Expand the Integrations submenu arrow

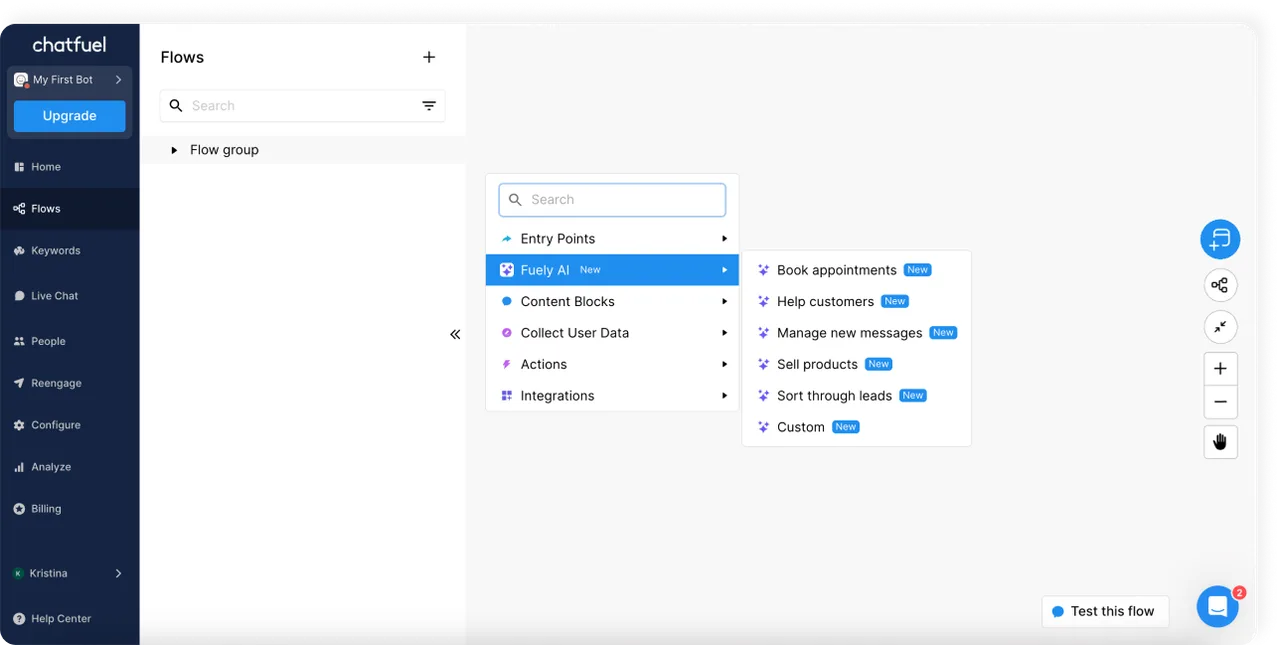725,396
